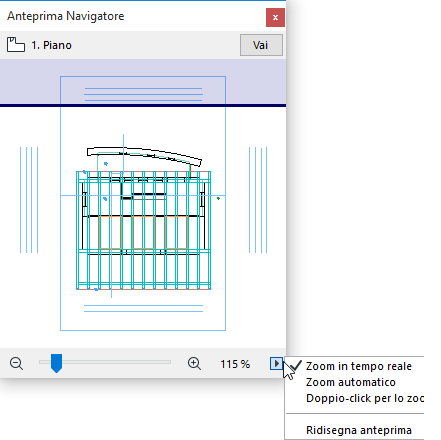Click the zoom out magnifier icon
The width and height of the screenshot is (441, 440).
coord(16,363)
